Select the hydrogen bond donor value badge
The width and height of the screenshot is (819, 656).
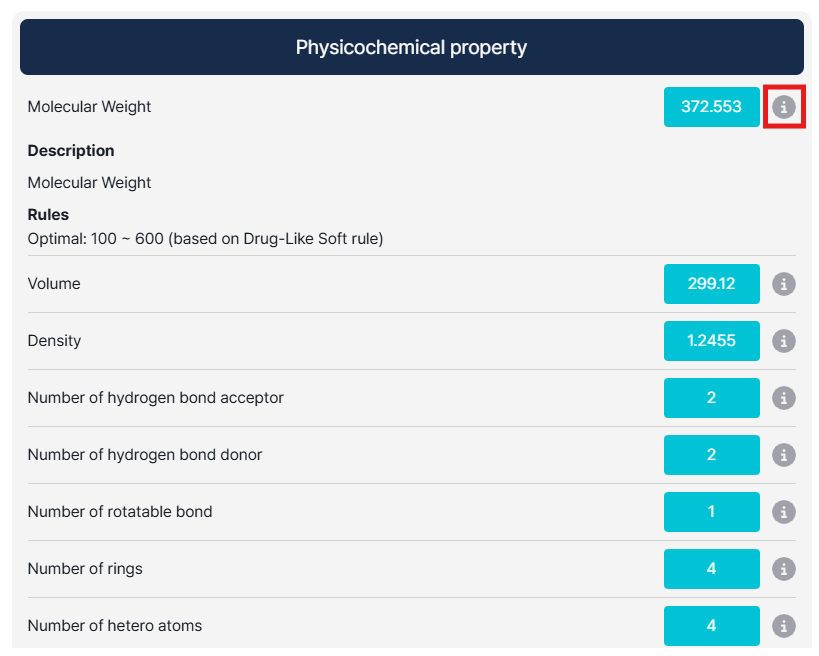pos(711,455)
